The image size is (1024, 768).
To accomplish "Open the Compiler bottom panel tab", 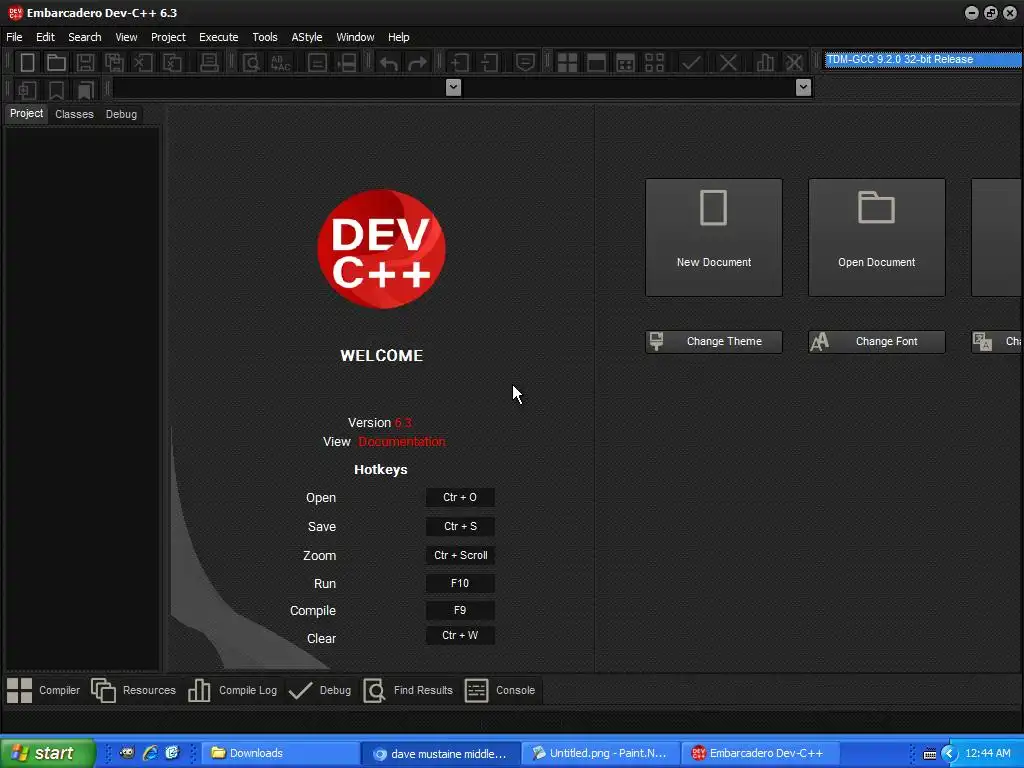I will click(44, 690).
